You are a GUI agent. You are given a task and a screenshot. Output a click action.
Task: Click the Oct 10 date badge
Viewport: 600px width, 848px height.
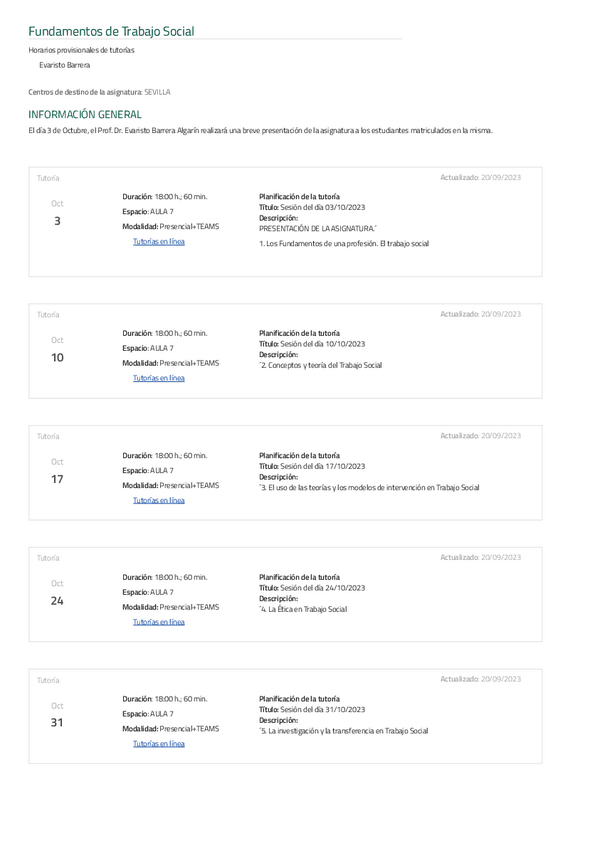pyautogui.click(x=57, y=349)
